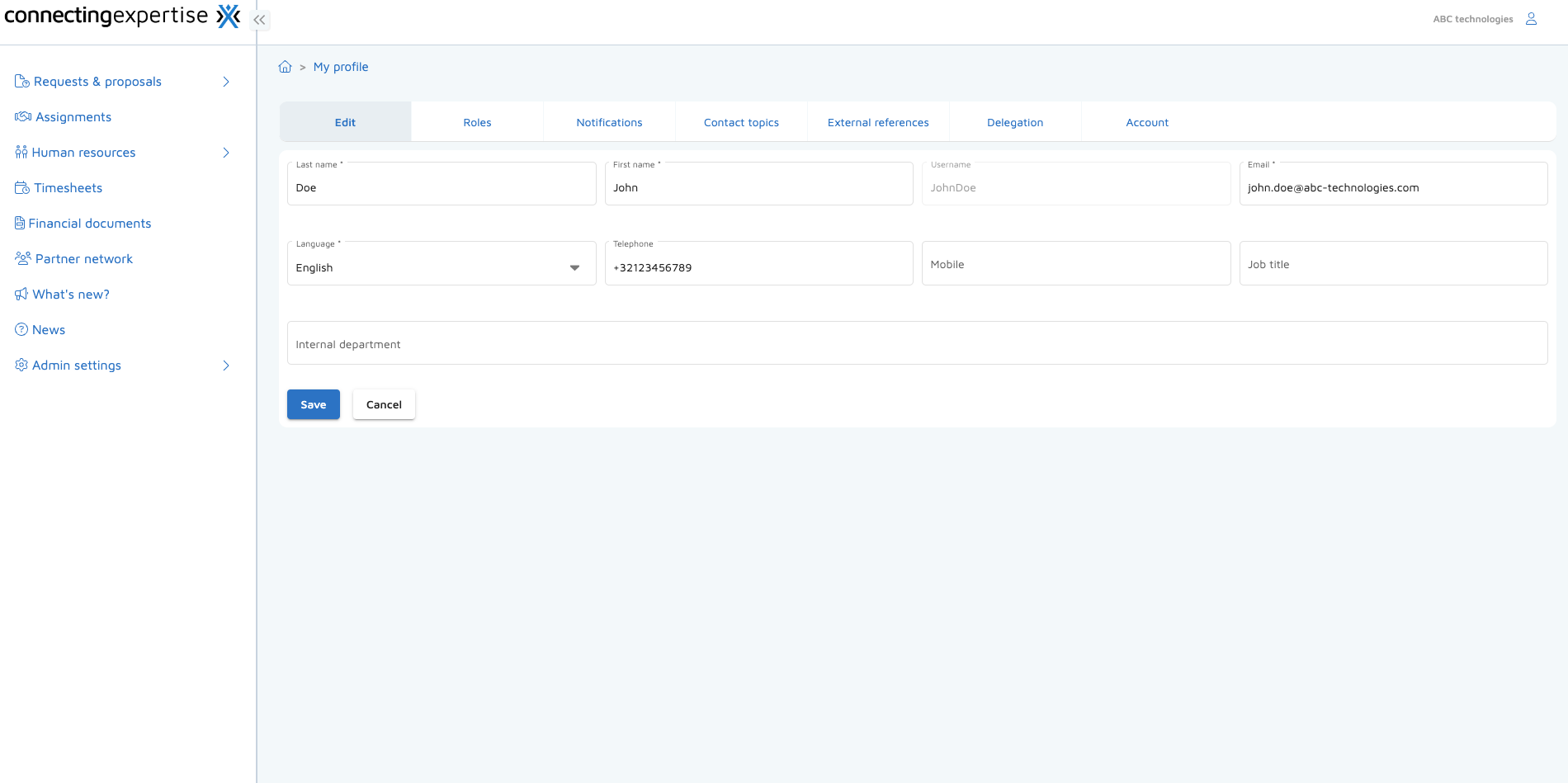Click the home icon in breadcrumb

click(285, 67)
